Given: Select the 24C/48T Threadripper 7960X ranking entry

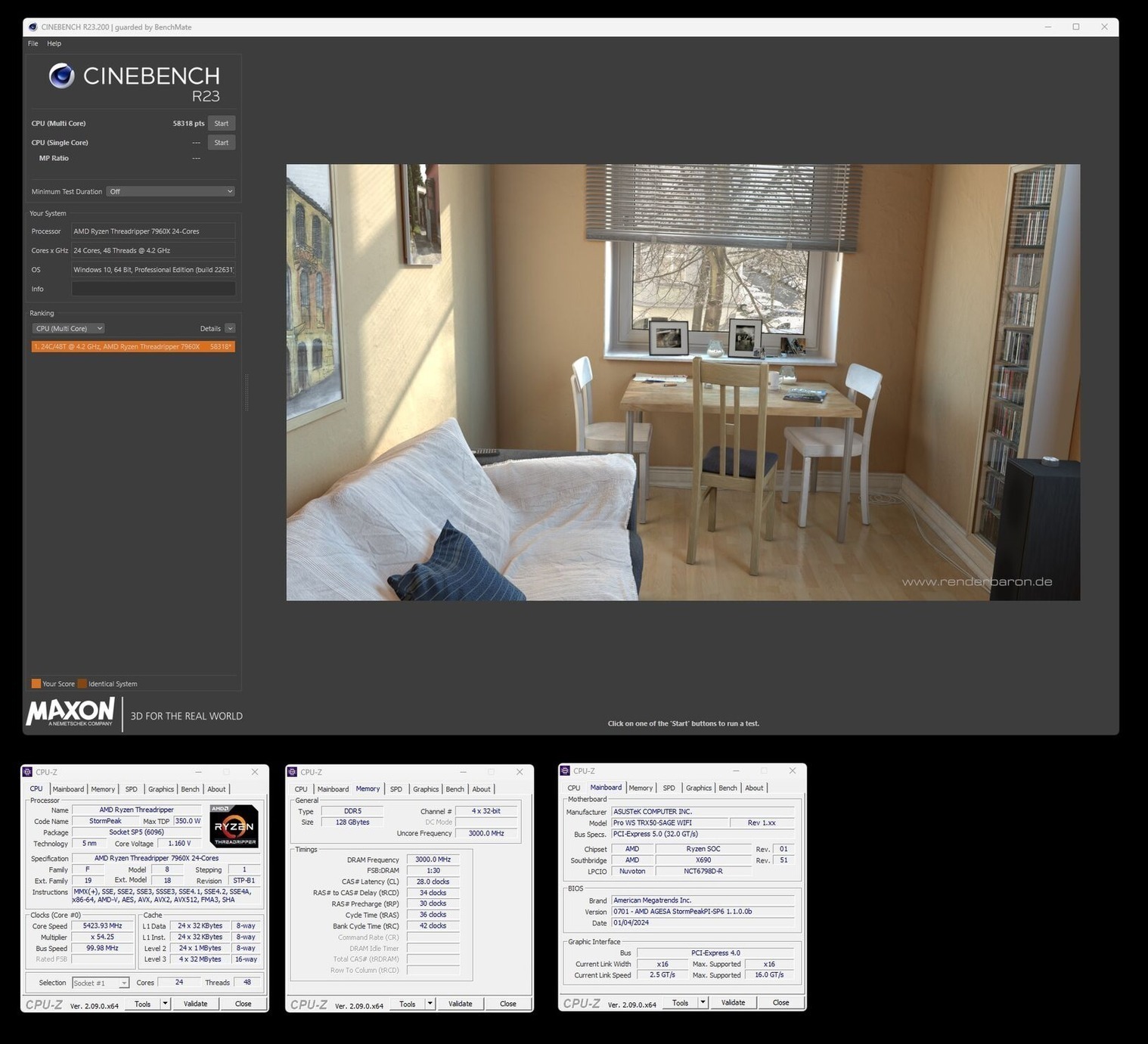Looking at the screenshot, I should (133, 346).
